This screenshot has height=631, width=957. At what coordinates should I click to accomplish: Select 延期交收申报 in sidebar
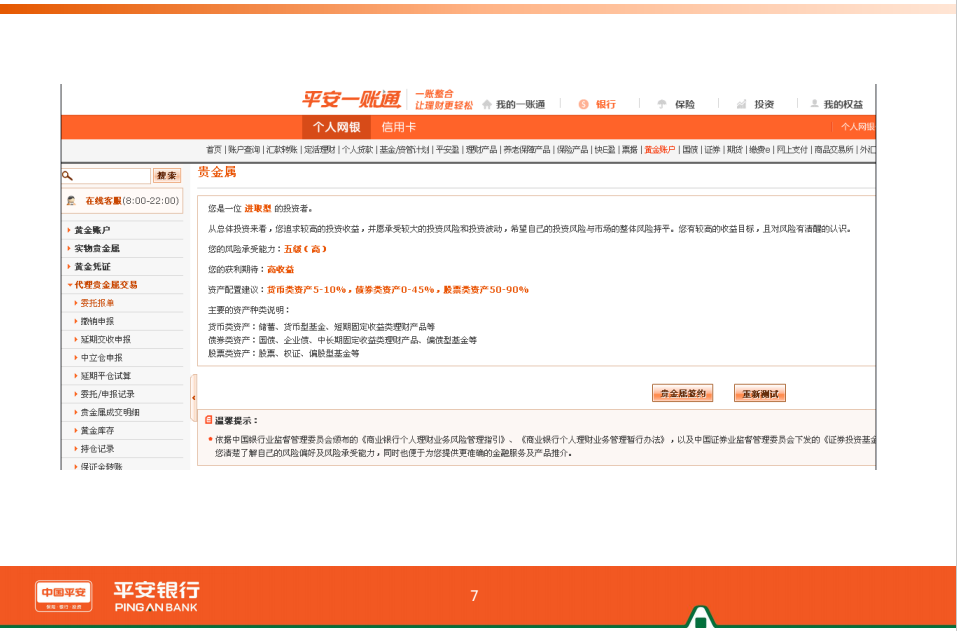click(106, 339)
